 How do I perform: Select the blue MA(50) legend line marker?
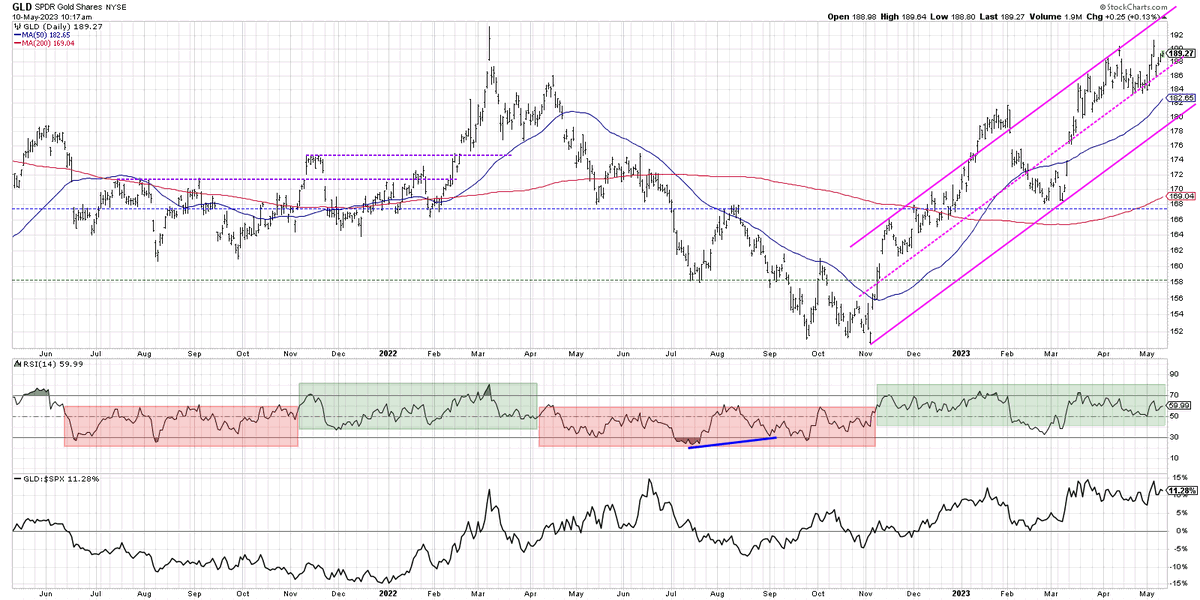tap(18, 34)
